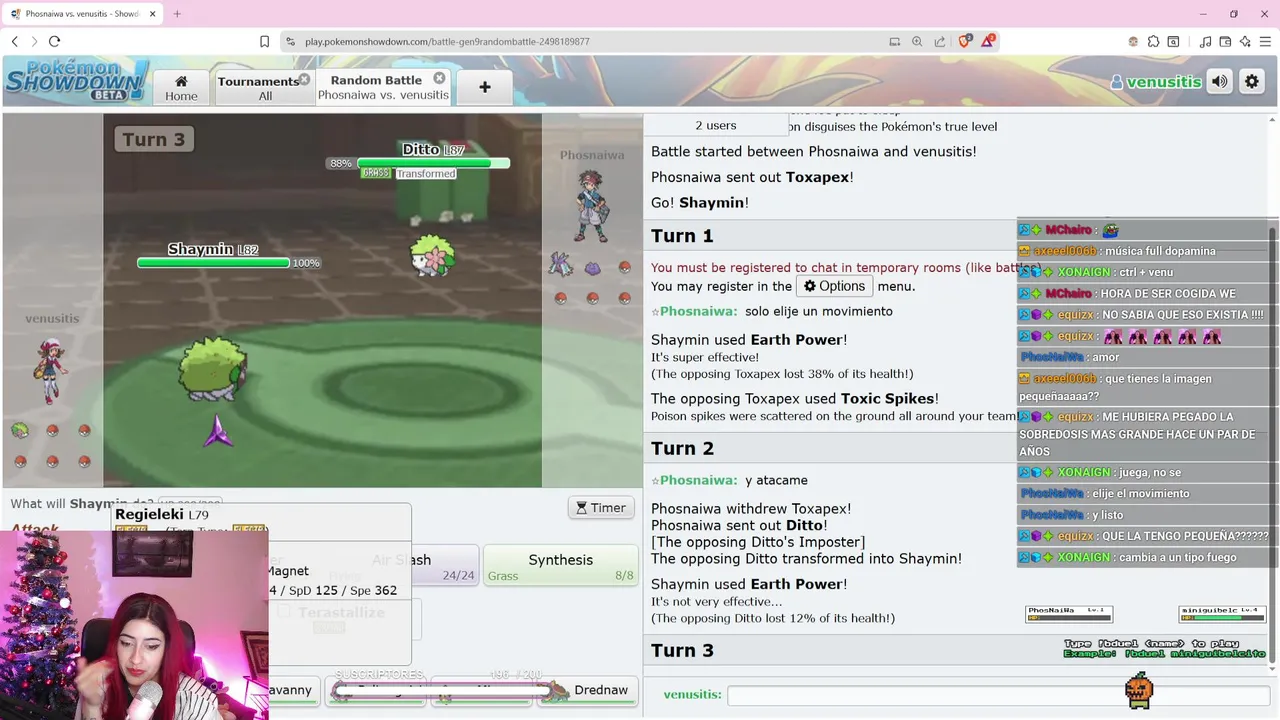
Task: Open the music playlist icon
Action: 1205,41
